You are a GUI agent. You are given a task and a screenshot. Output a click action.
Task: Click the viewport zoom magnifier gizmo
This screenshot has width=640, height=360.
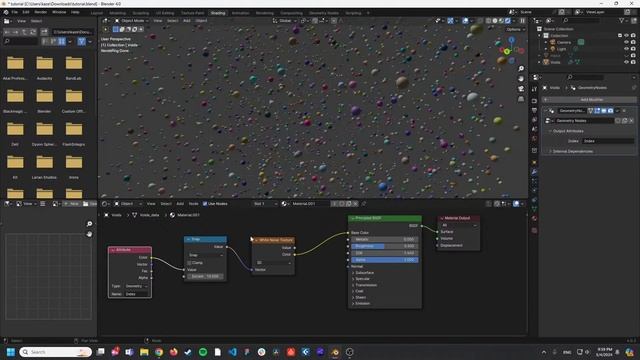[x=521, y=69]
